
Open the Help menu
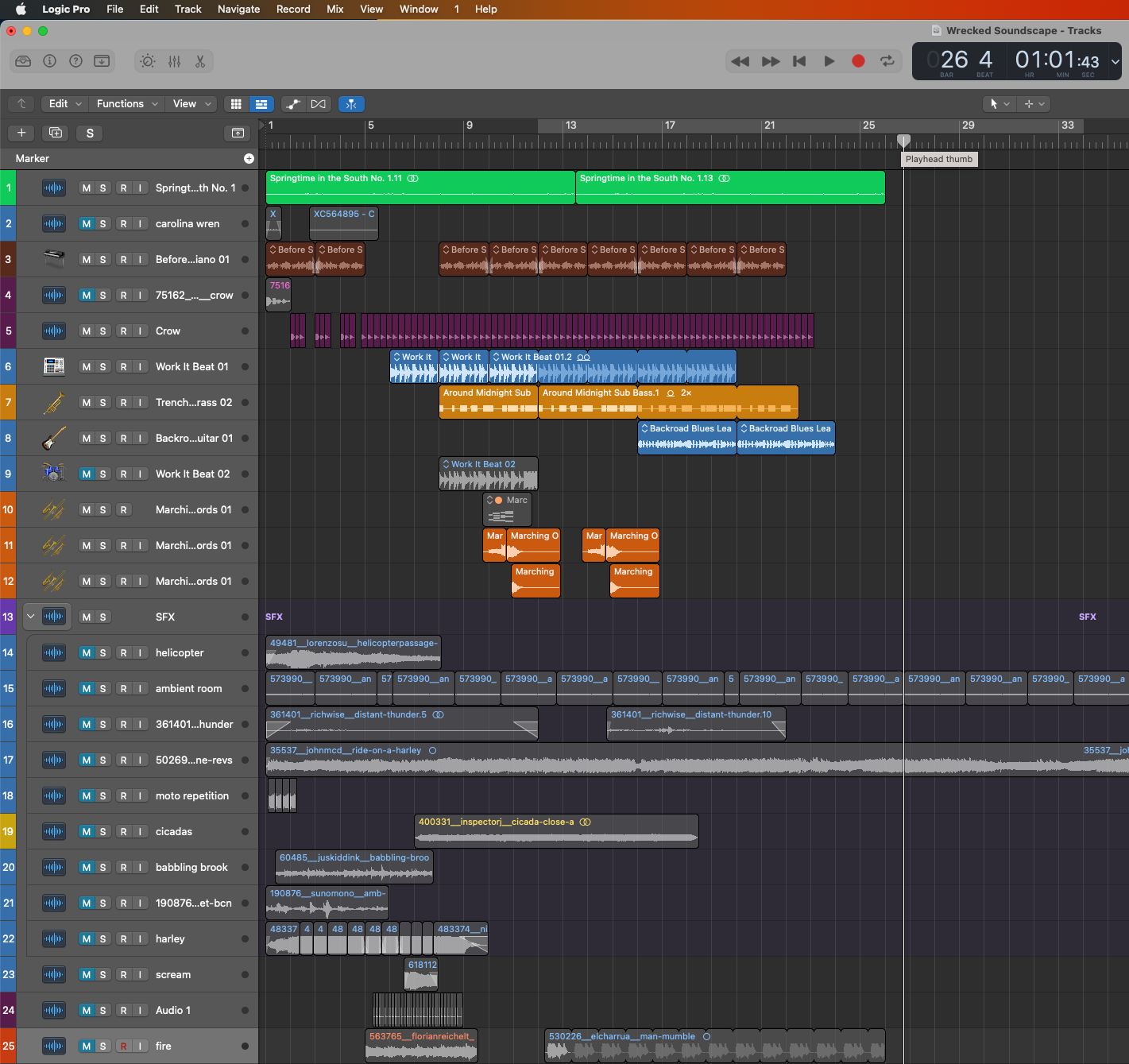tap(486, 9)
